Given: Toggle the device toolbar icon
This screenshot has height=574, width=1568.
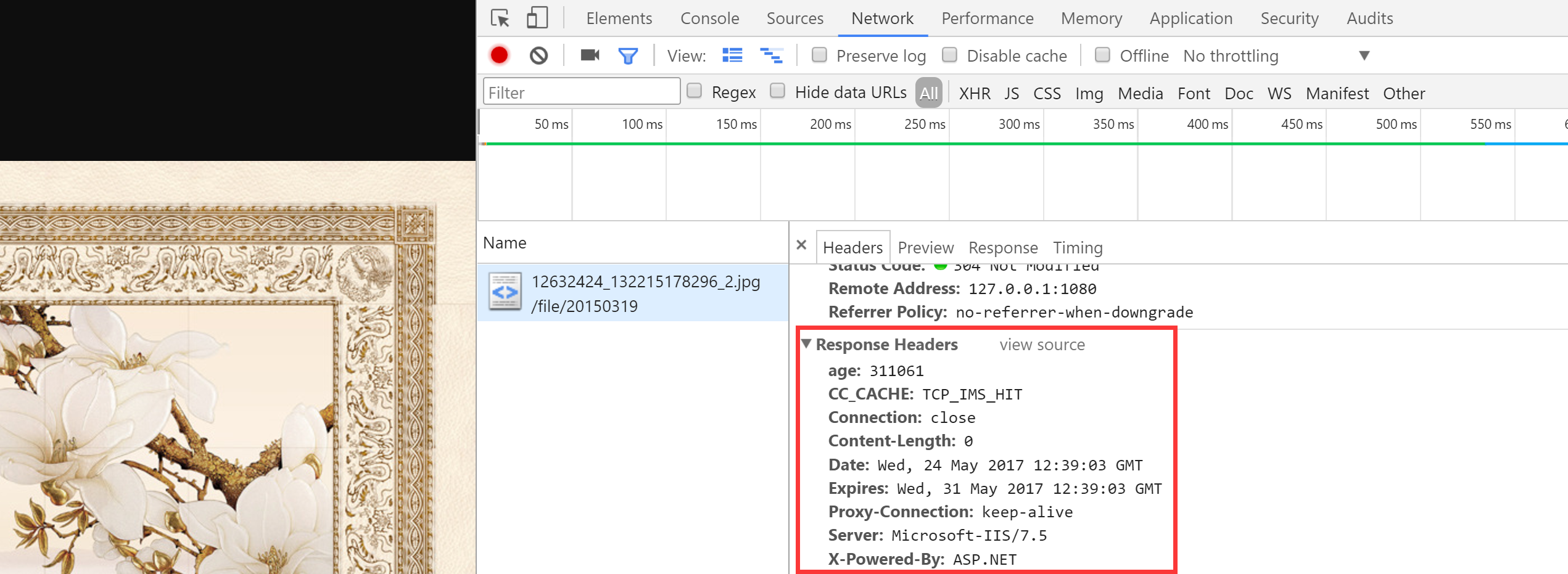Looking at the screenshot, I should 537,18.
